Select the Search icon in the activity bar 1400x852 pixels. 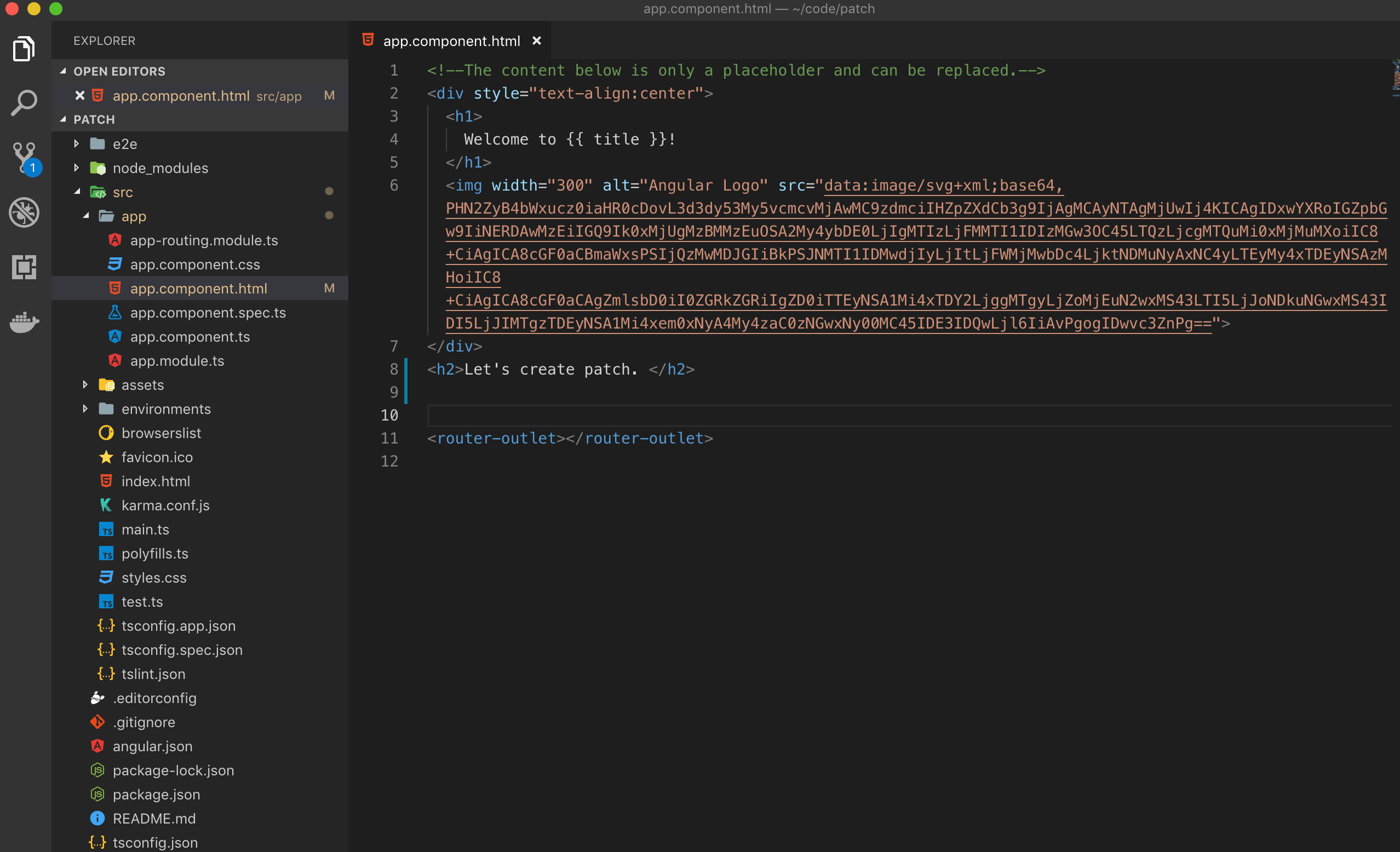point(24,102)
